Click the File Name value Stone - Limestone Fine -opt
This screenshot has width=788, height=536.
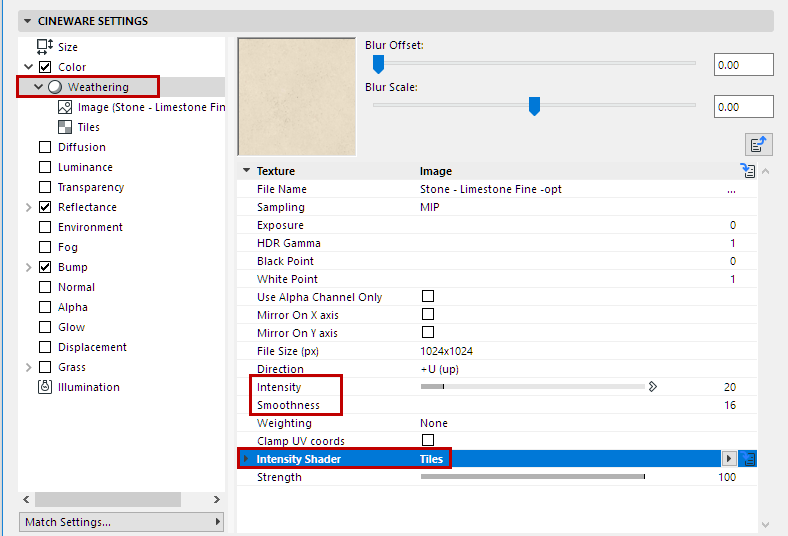[490, 189]
